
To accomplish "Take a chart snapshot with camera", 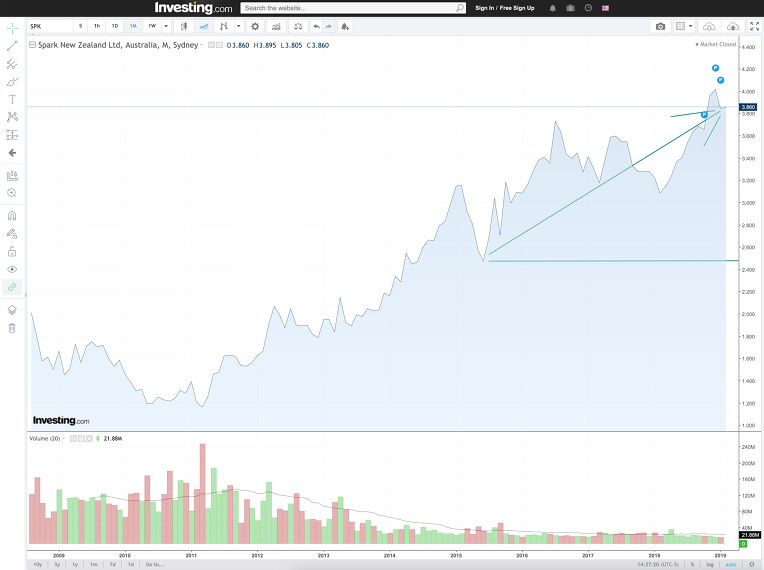I will 660,26.
